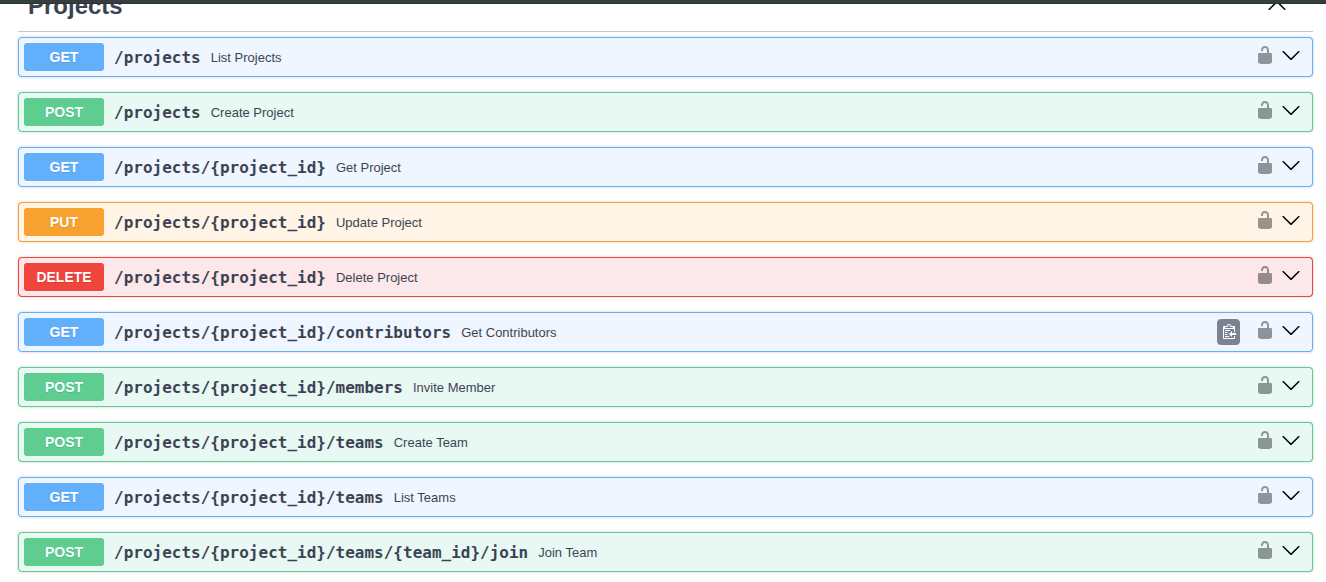Collapse the Projects section arrow
Screen dimensions: 1326x582
pyautogui.click(x=1276, y=6)
